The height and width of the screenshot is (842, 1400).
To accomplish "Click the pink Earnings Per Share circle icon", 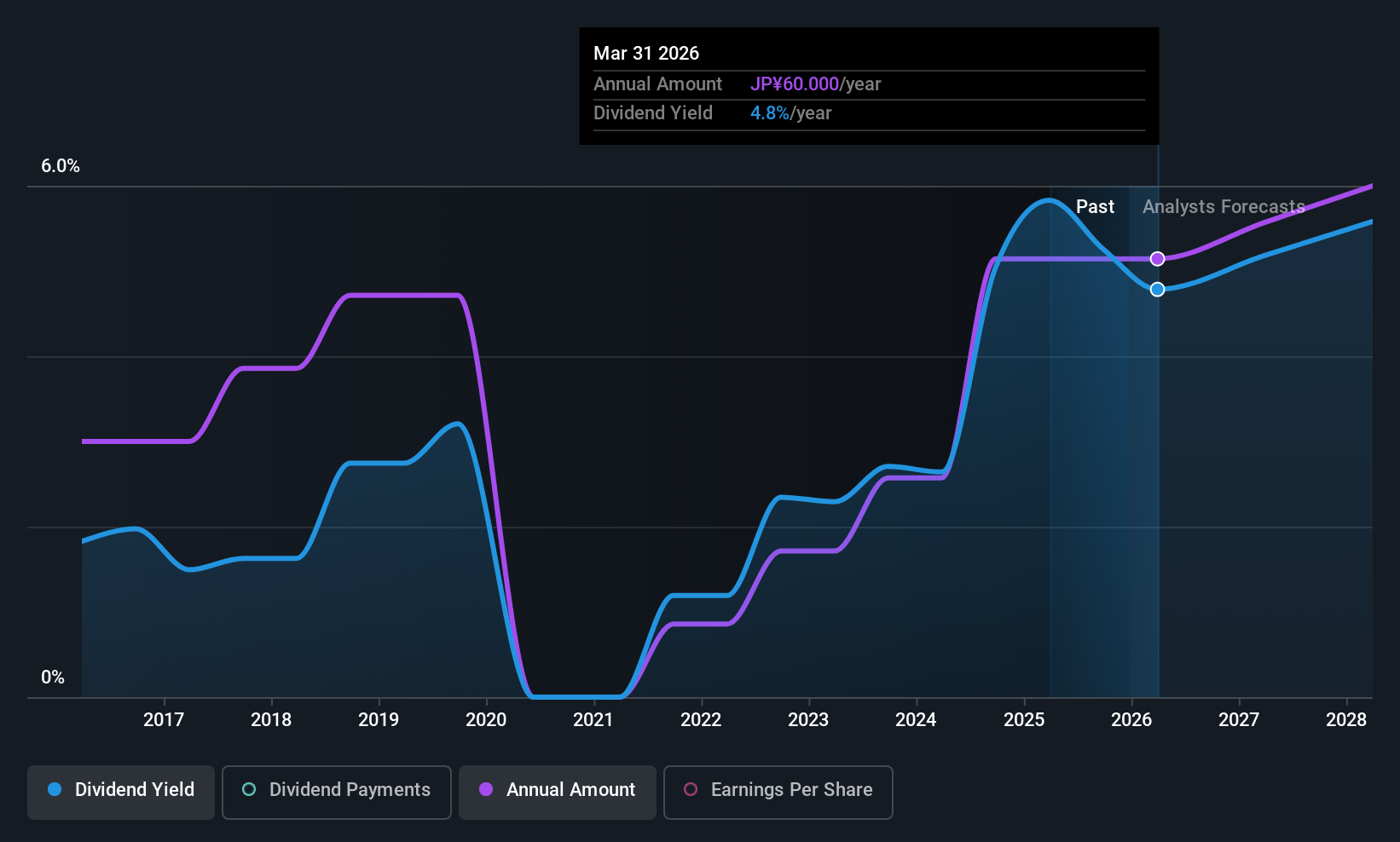I will pos(691,789).
